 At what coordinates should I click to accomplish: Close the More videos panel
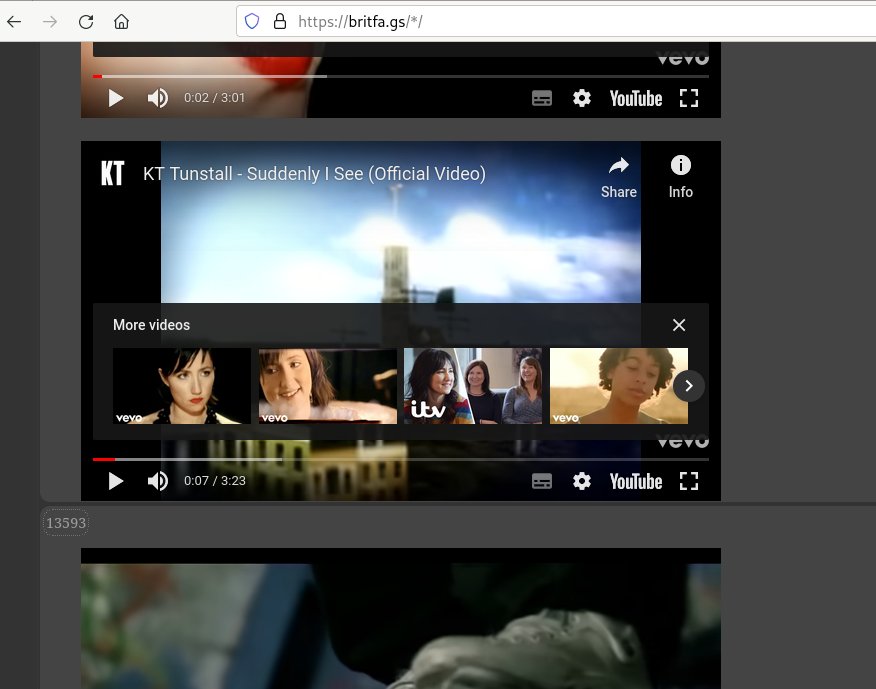pos(679,325)
